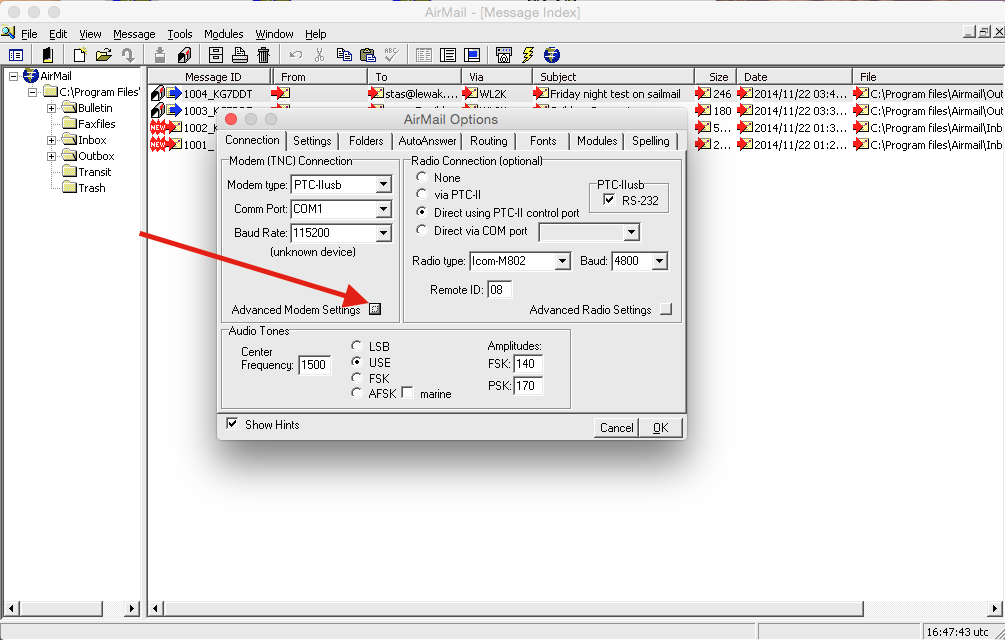Click the paste clipboard toolbar icon
The height and width of the screenshot is (640, 1005).
367,55
